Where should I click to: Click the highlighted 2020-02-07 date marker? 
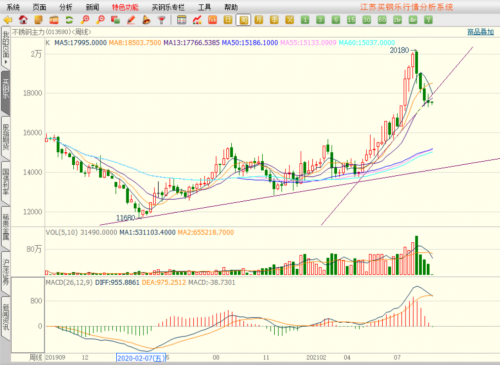click(x=141, y=358)
